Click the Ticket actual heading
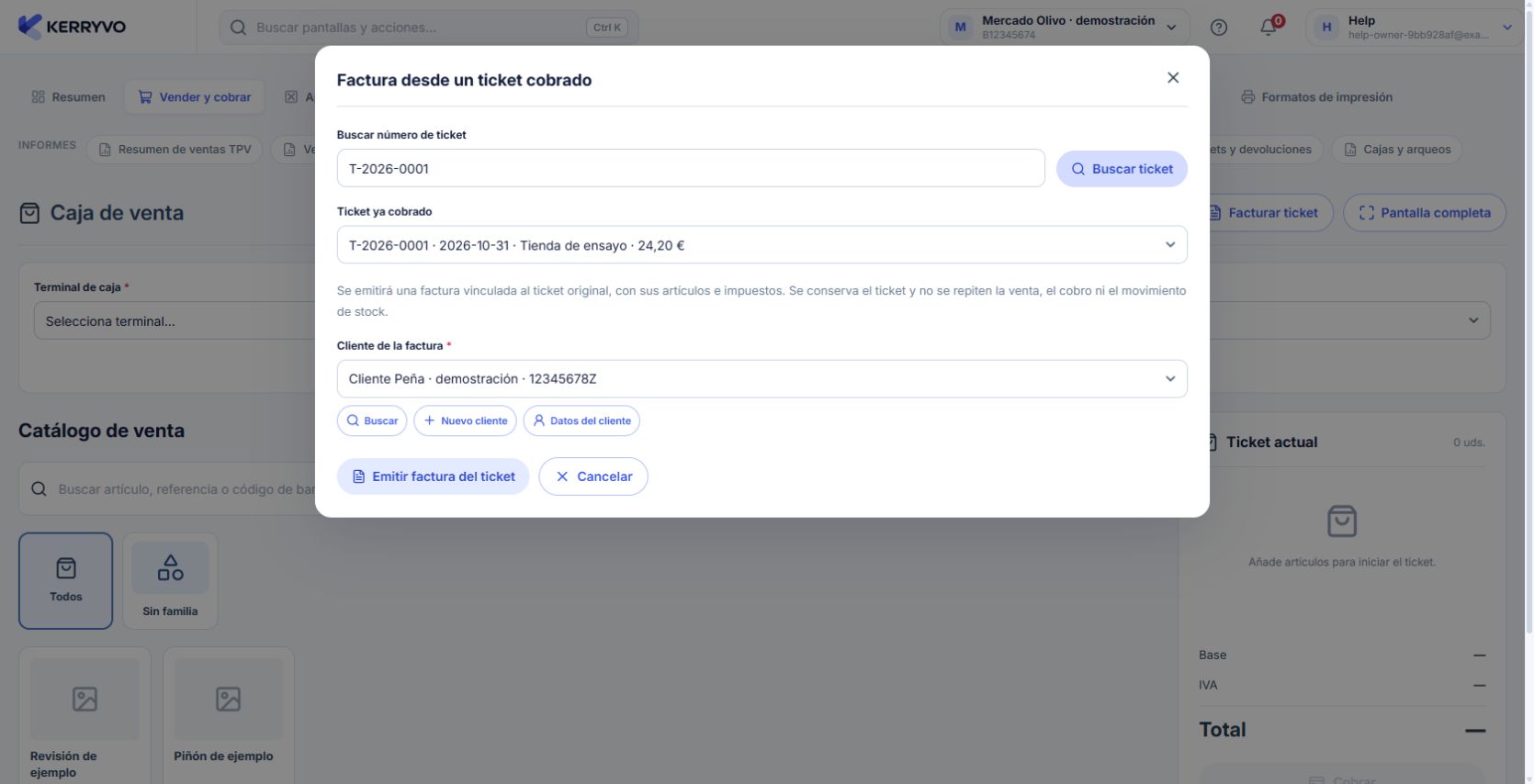The width and height of the screenshot is (1534, 784). (1271, 442)
